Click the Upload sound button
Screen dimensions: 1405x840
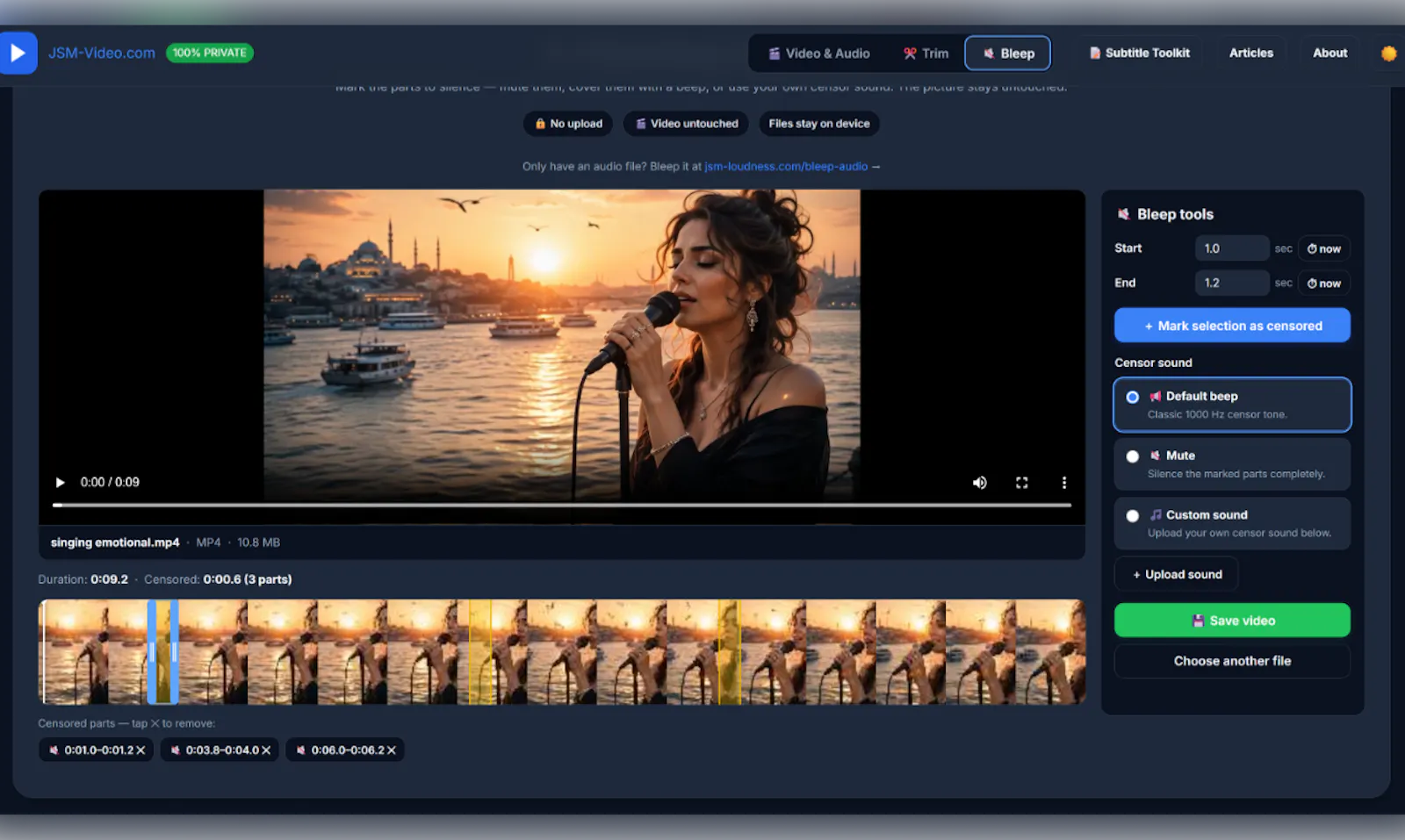point(1177,574)
